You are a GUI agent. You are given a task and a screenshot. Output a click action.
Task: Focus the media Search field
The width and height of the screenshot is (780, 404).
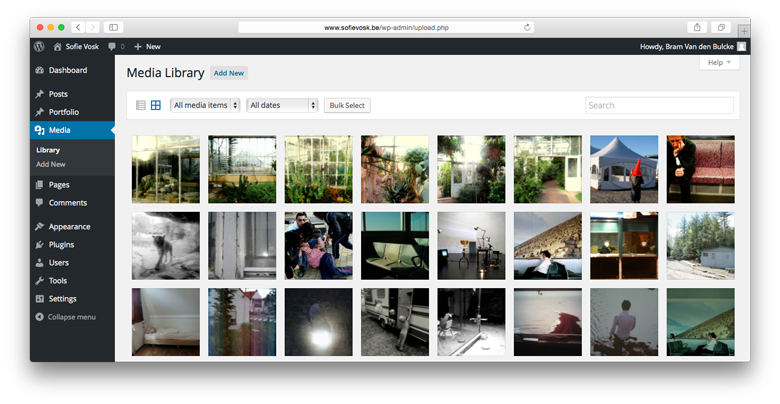coord(660,105)
